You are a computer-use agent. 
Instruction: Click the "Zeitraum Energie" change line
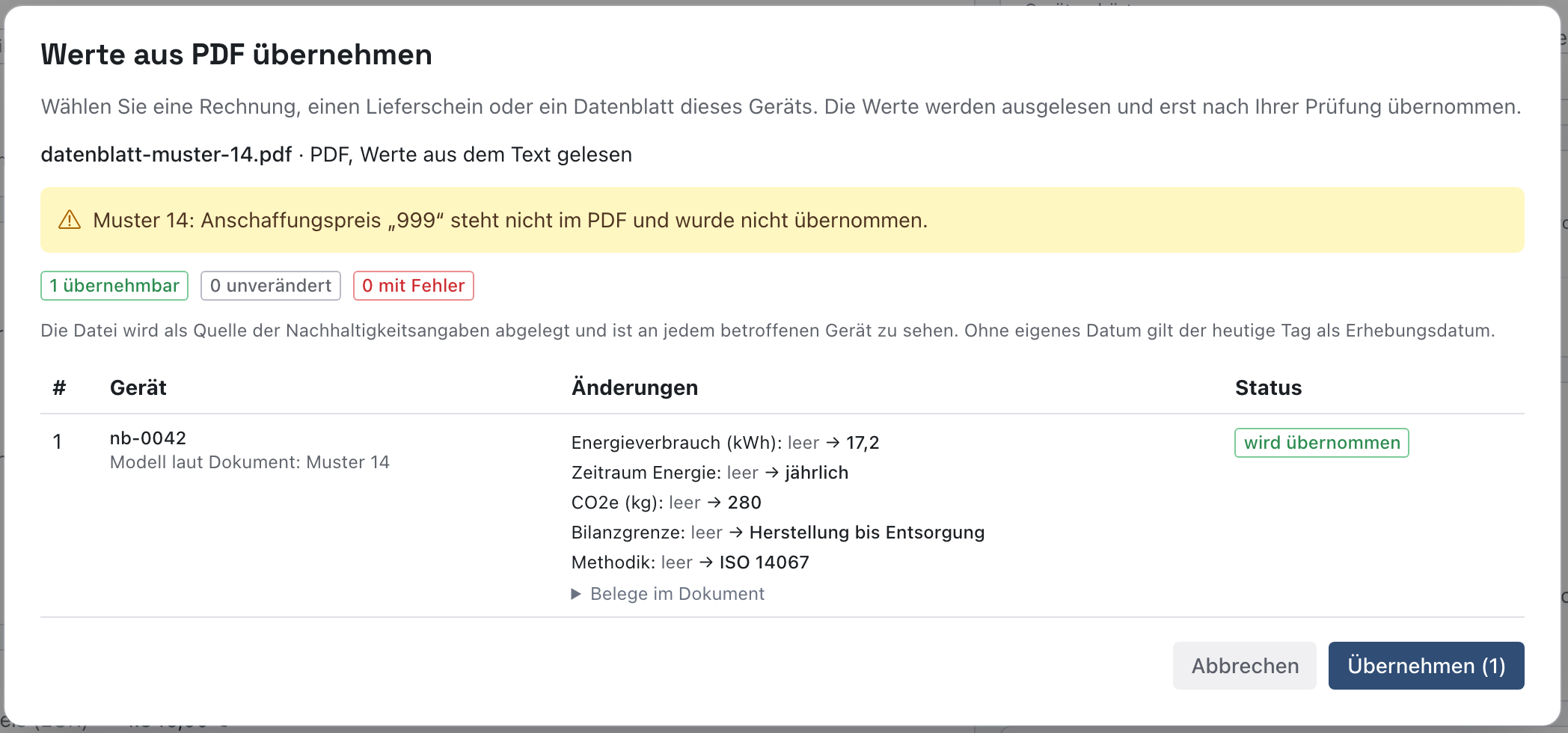[x=710, y=473]
